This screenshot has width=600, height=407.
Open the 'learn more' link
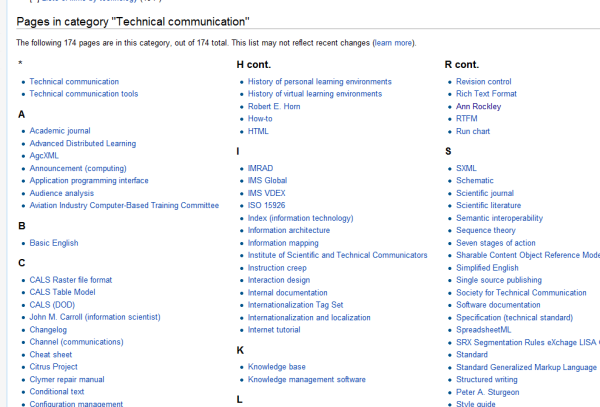[x=393, y=43]
